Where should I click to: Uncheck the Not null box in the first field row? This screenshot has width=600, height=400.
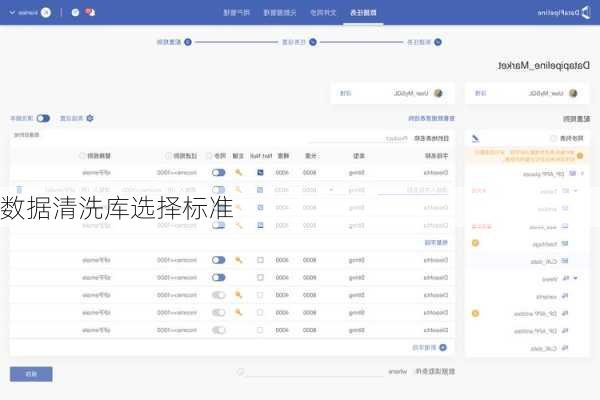click(x=260, y=173)
